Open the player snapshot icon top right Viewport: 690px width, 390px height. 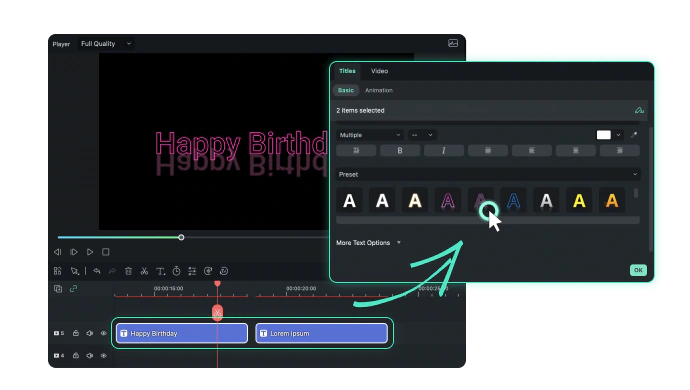tap(453, 43)
